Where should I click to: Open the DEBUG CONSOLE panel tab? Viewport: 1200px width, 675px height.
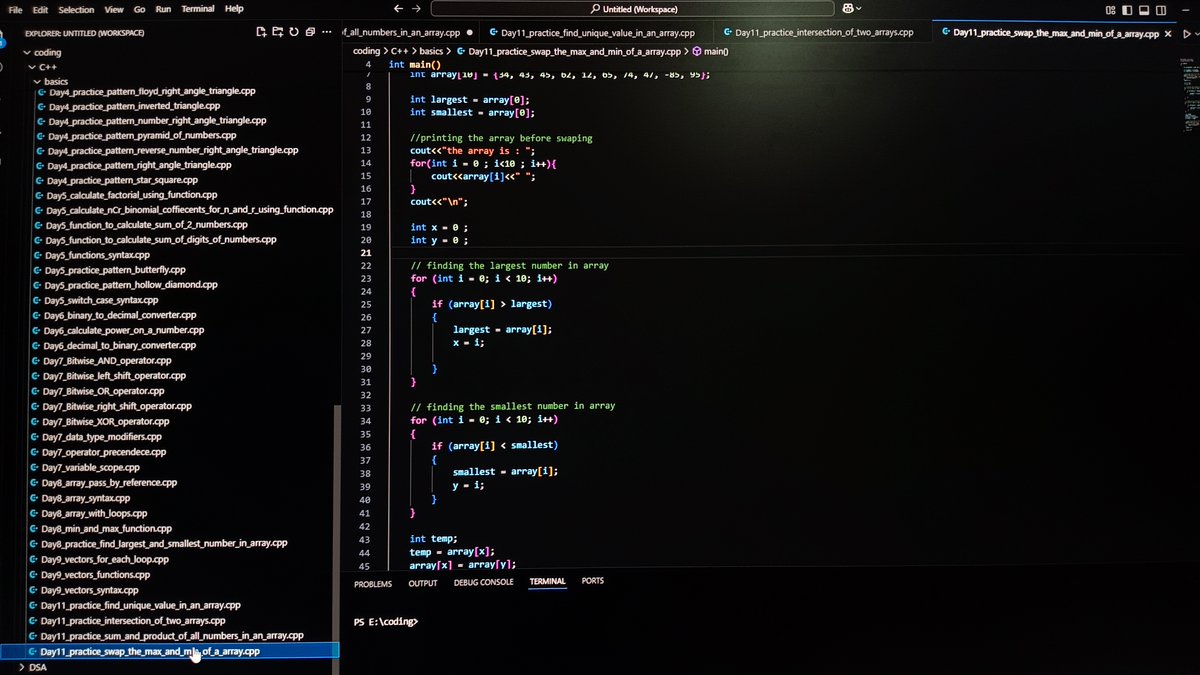click(x=483, y=582)
